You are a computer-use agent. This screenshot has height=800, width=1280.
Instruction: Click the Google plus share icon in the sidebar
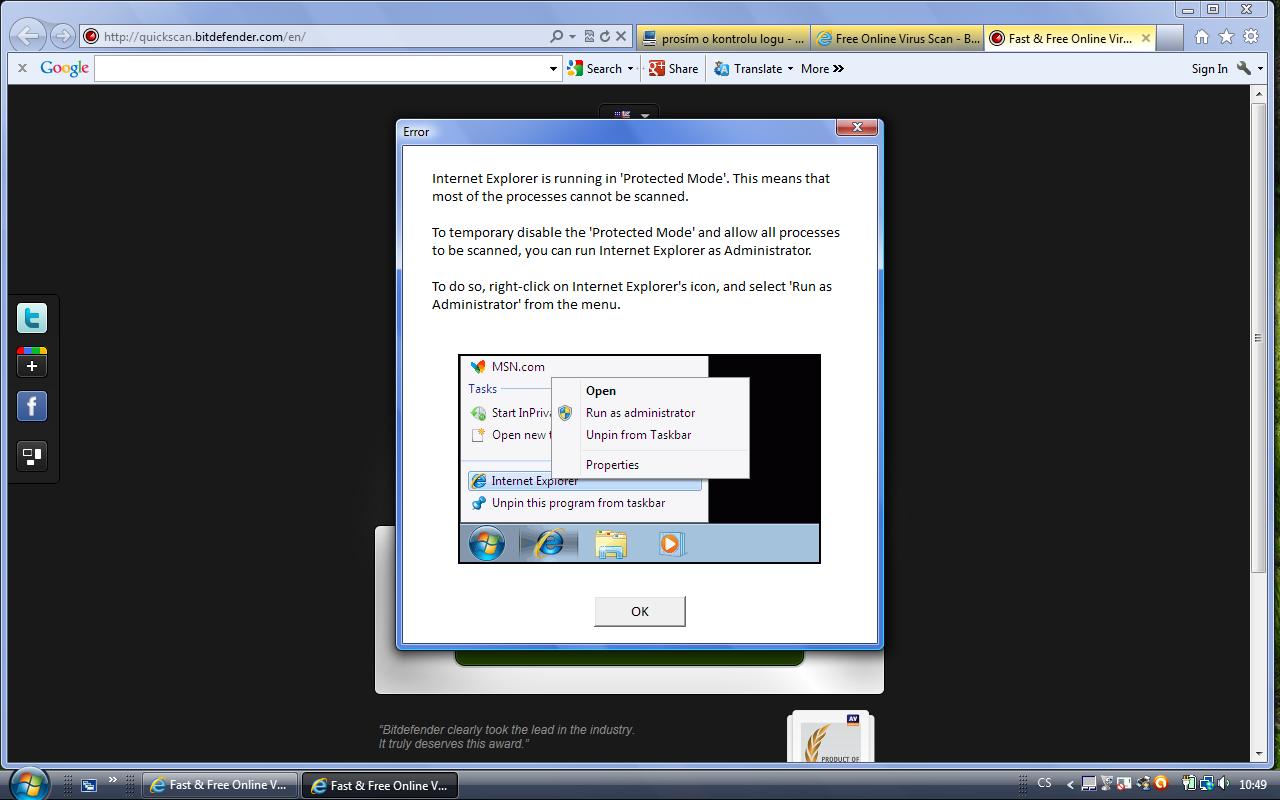click(x=32, y=362)
